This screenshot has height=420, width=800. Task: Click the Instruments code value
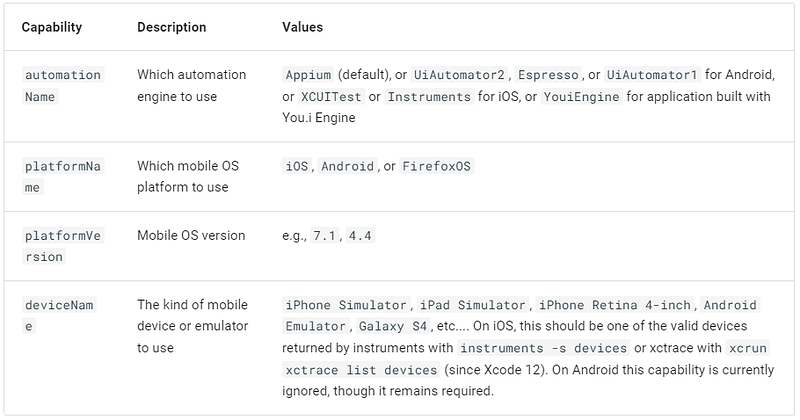click(x=429, y=96)
